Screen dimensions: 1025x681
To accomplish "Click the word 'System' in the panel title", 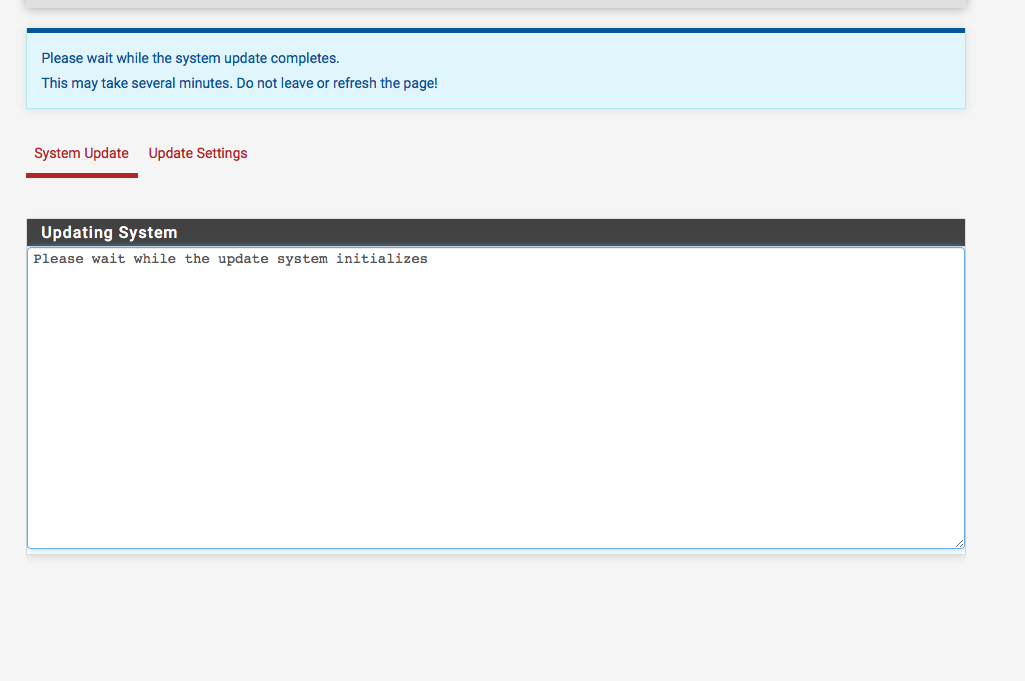I will (x=148, y=233).
